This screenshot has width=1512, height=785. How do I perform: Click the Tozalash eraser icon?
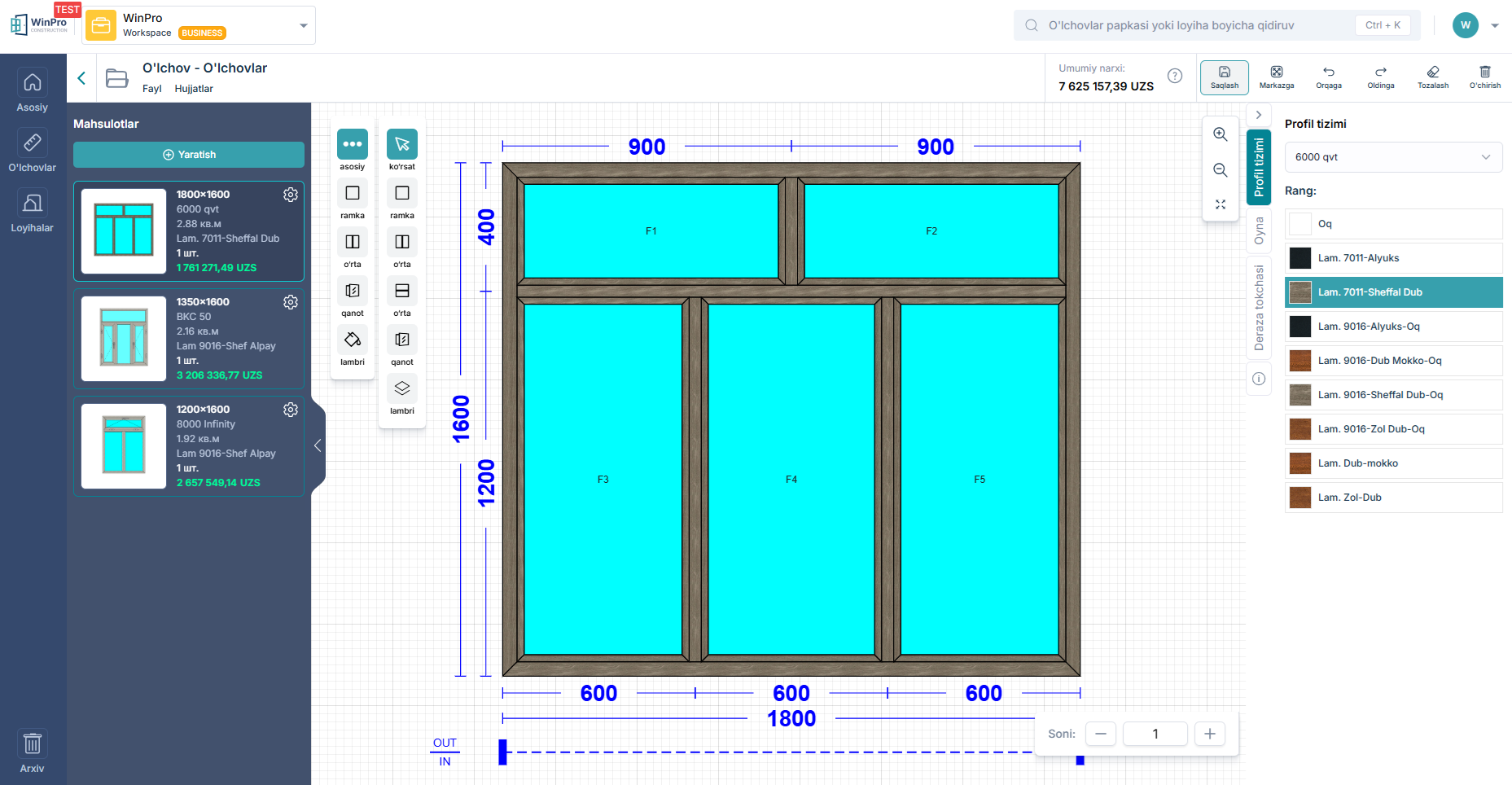(x=1432, y=72)
